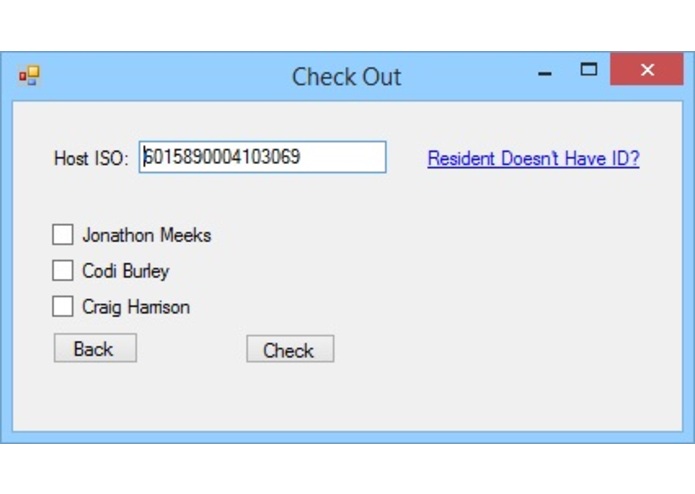Check the Jonathon Meeks checkbox
Viewport: 695px width, 494px height.
62,234
